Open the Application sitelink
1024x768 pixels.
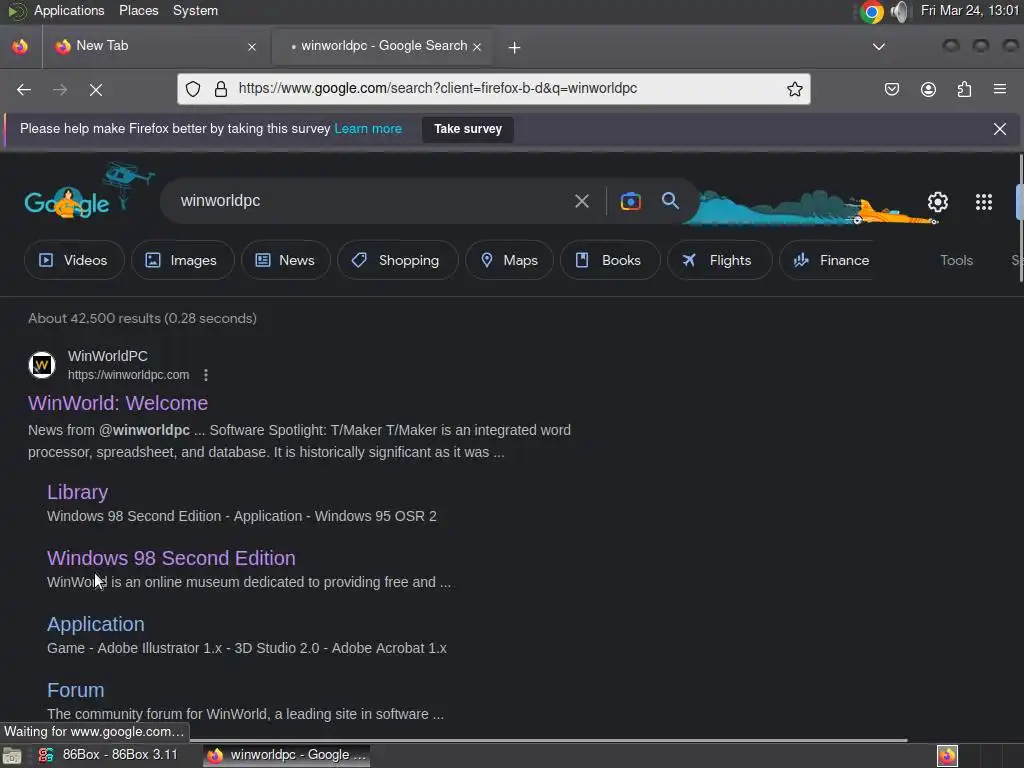pos(96,624)
